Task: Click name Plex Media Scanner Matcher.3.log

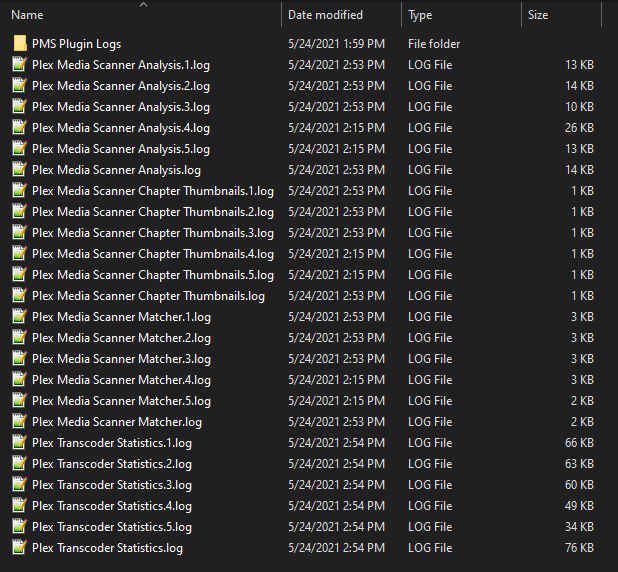Action: [121, 359]
